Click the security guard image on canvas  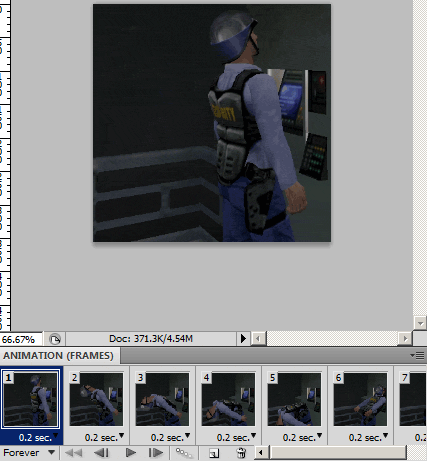point(212,123)
